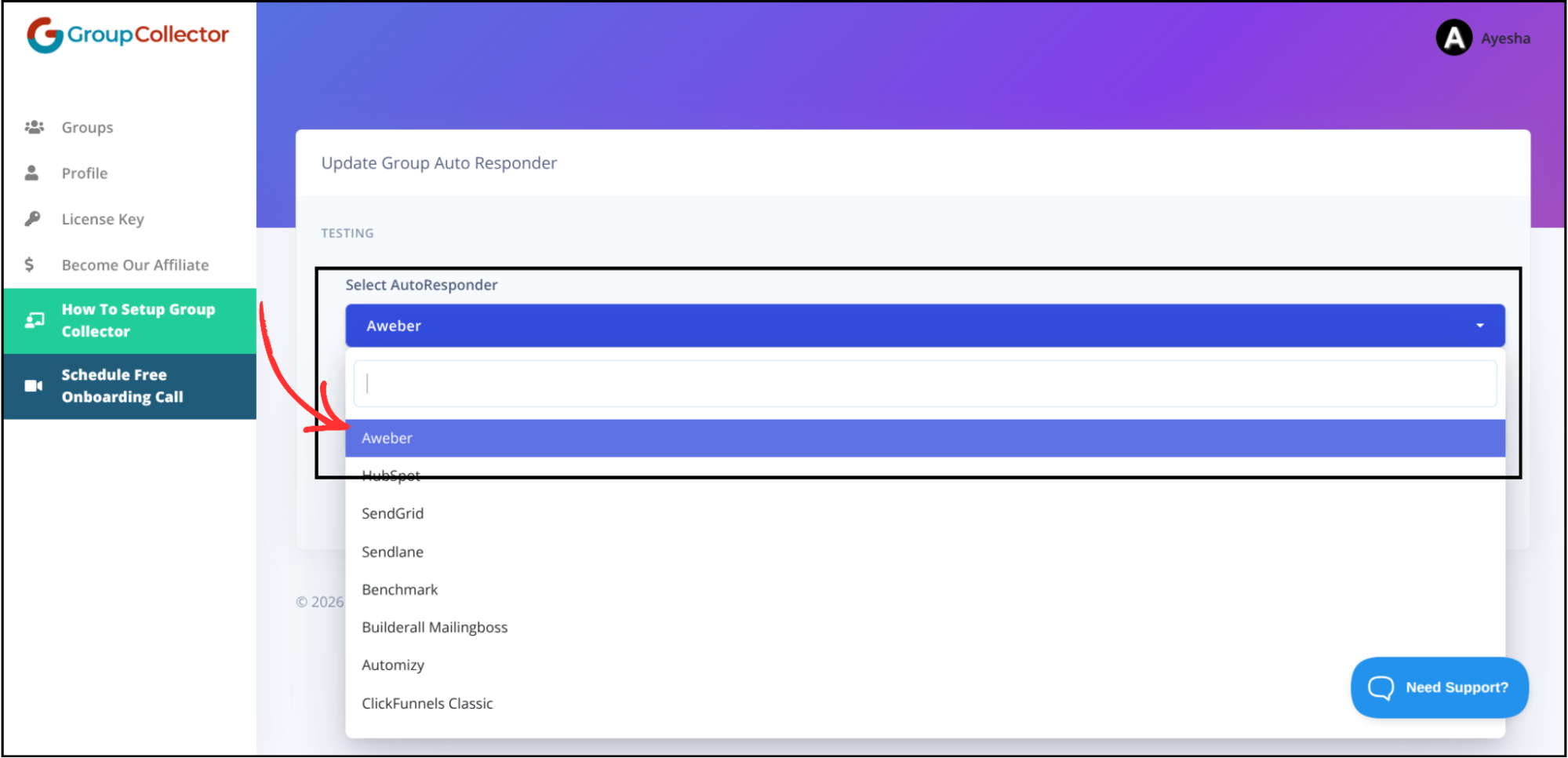The image size is (1568, 758).
Task: Open the Group Collector logo
Action: (128, 34)
